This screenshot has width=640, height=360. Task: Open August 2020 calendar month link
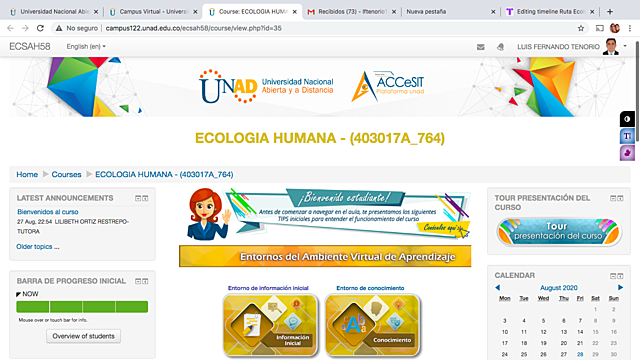pyautogui.click(x=559, y=288)
